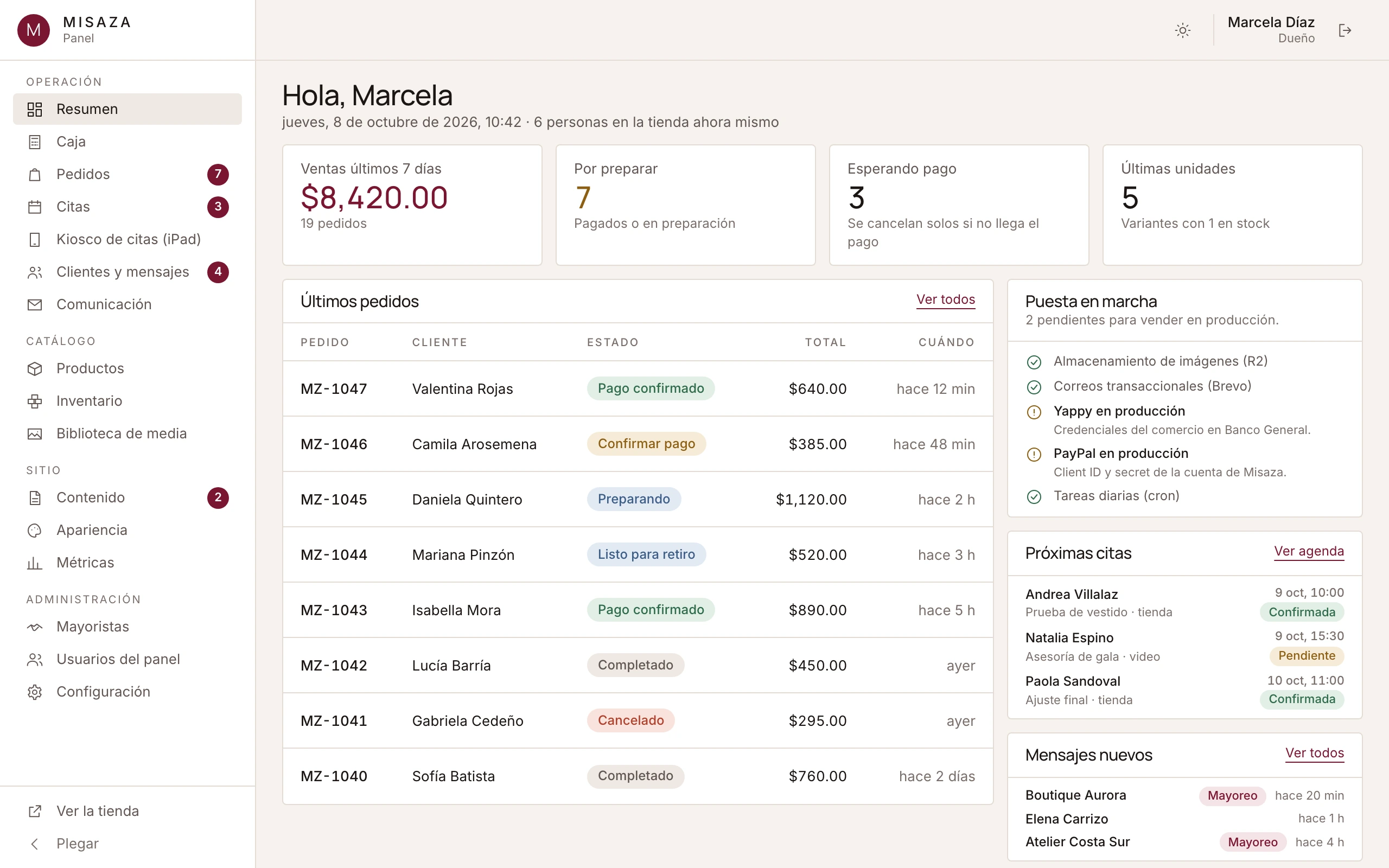Open the Resumen dashboard icon in sidebar
The image size is (1389, 868).
(35, 109)
